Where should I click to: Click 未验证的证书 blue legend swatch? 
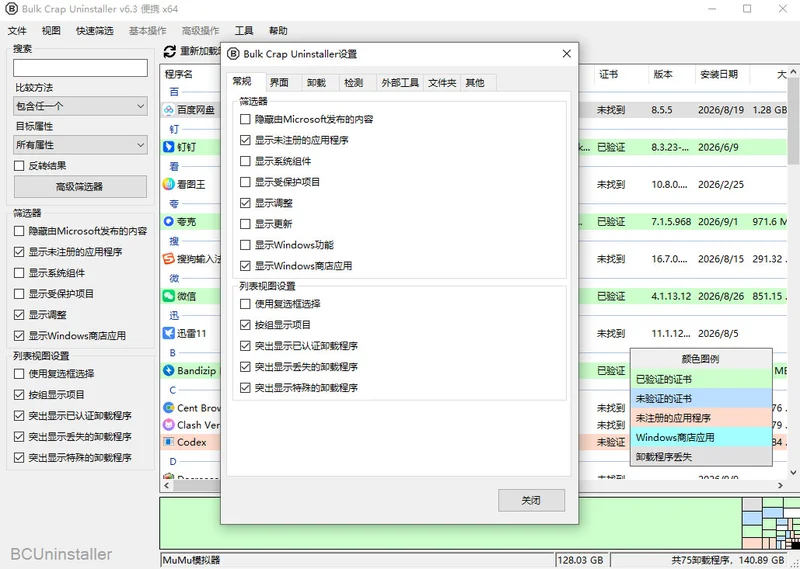(701, 399)
